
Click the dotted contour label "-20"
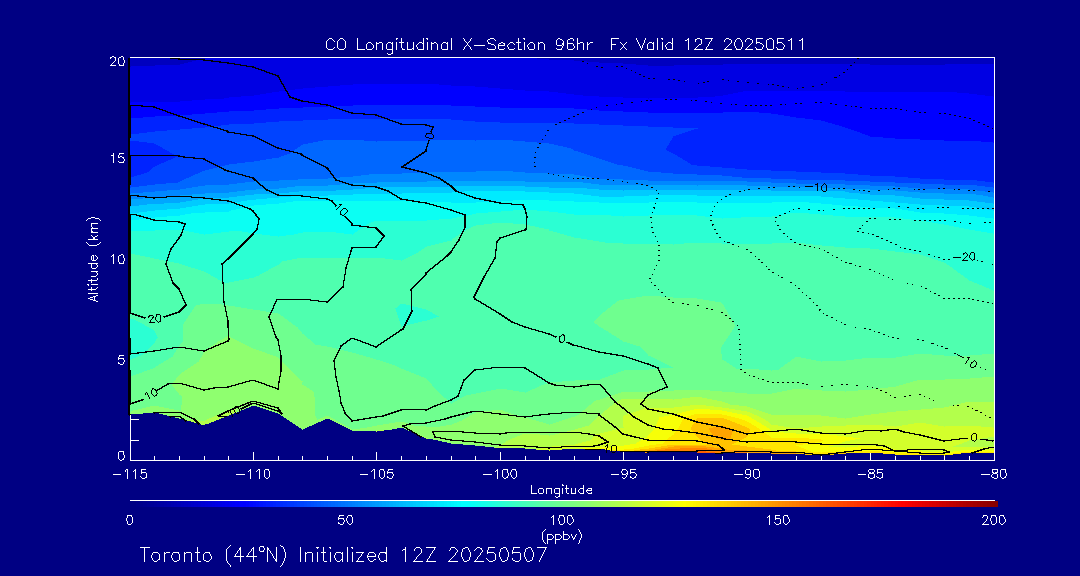[964, 257]
